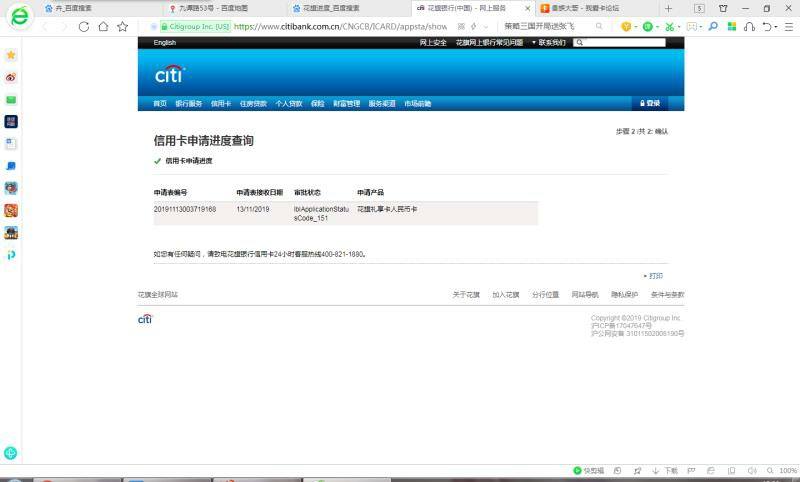Open the 网上安全 link
This screenshot has width=800, height=482.
[433, 43]
